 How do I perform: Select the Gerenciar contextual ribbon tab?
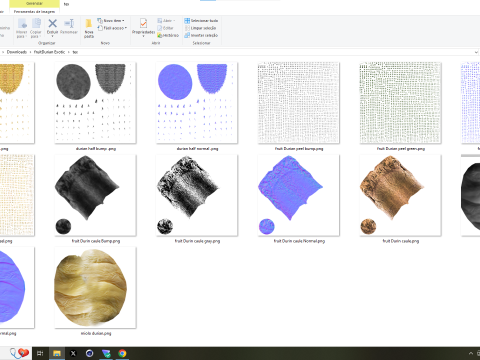pyautogui.click(x=34, y=4)
